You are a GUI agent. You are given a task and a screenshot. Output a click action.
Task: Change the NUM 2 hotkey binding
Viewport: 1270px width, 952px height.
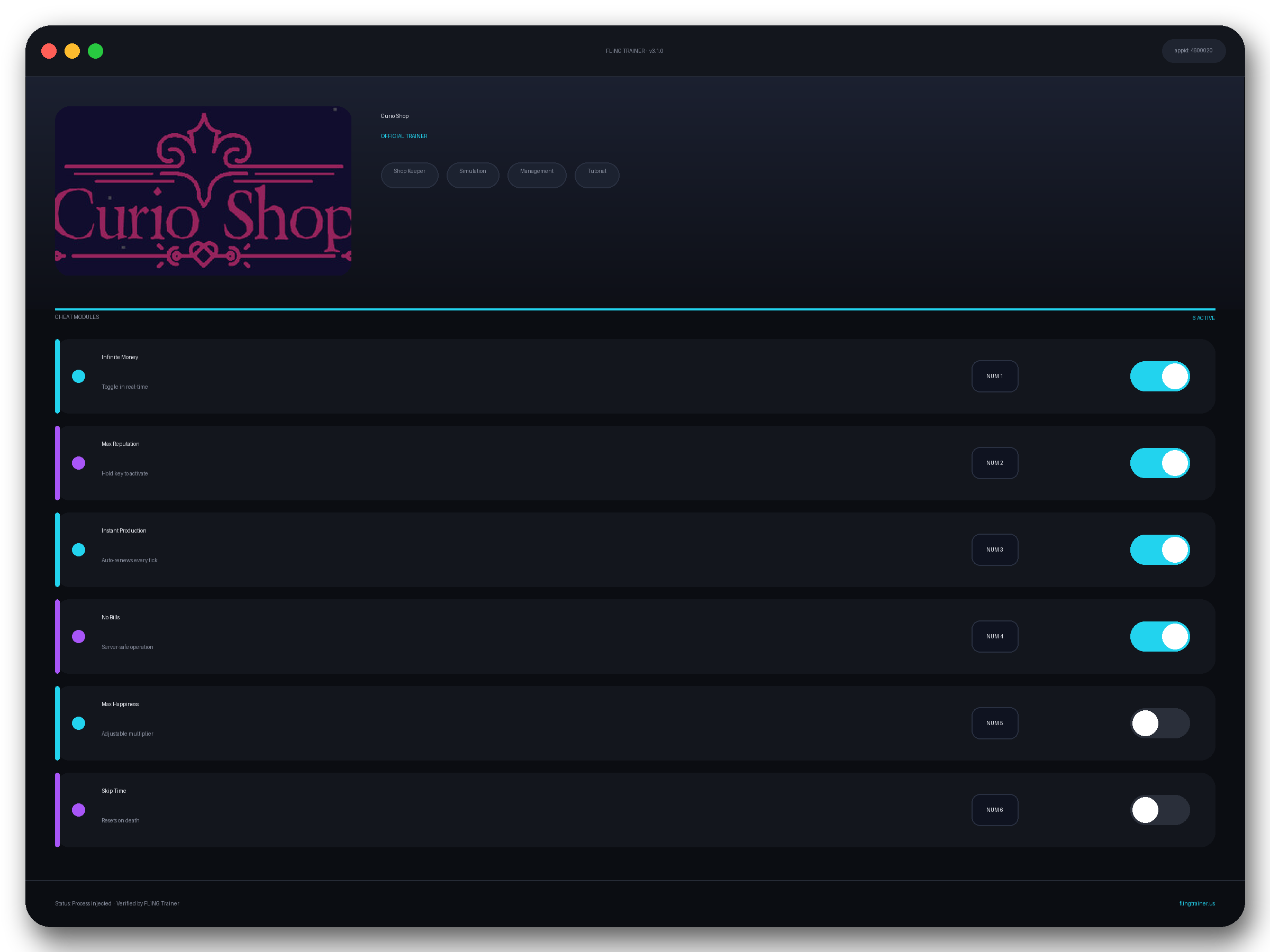994,463
